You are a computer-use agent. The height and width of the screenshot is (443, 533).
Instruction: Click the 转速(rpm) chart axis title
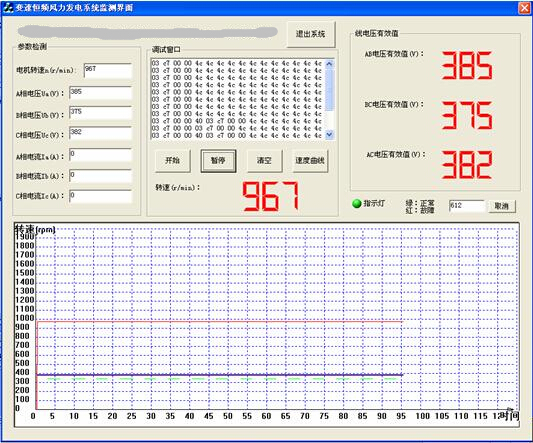[x=35, y=229]
